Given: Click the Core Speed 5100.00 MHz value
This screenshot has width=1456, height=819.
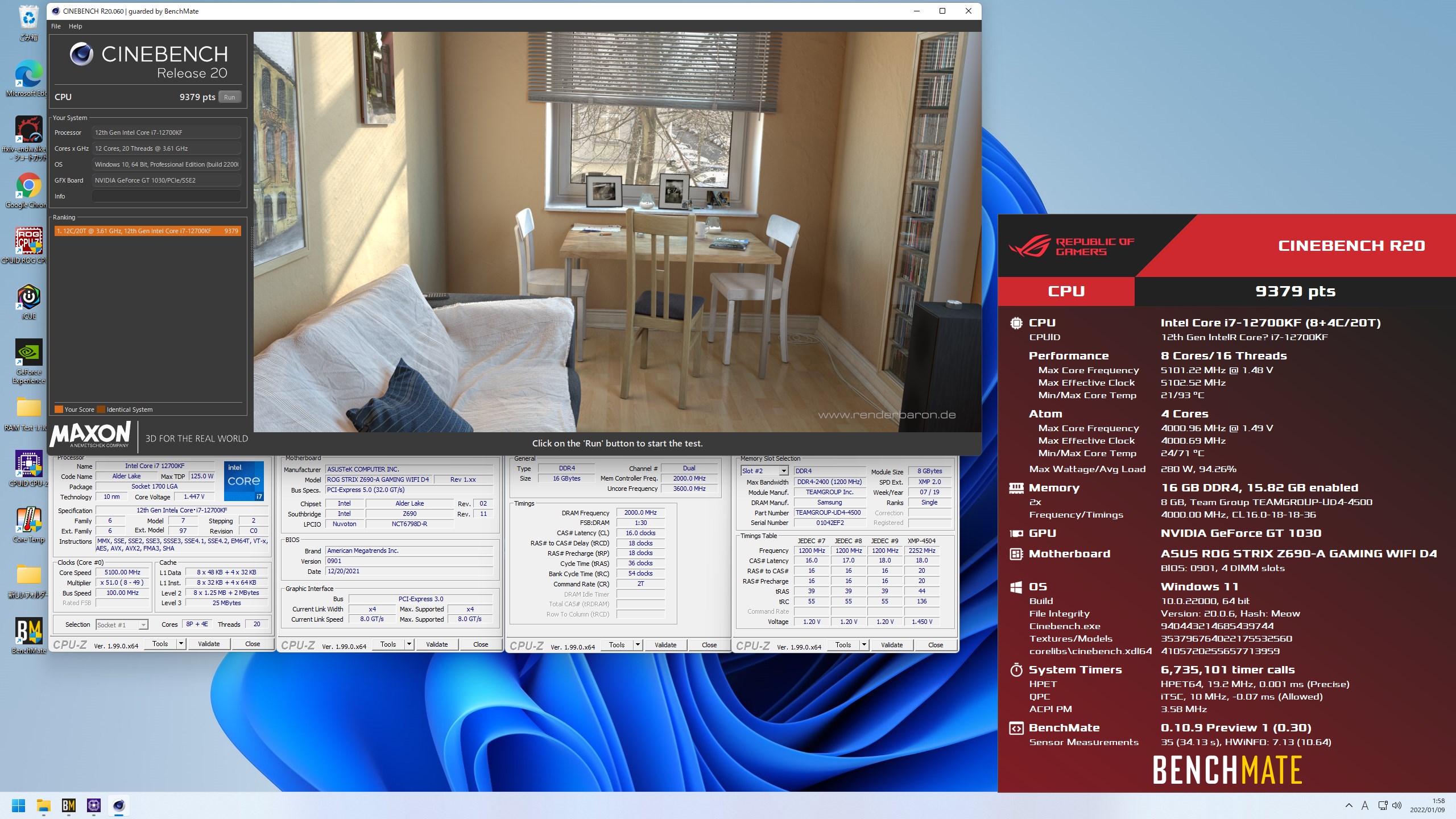Looking at the screenshot, I should (x=122, y=573).
